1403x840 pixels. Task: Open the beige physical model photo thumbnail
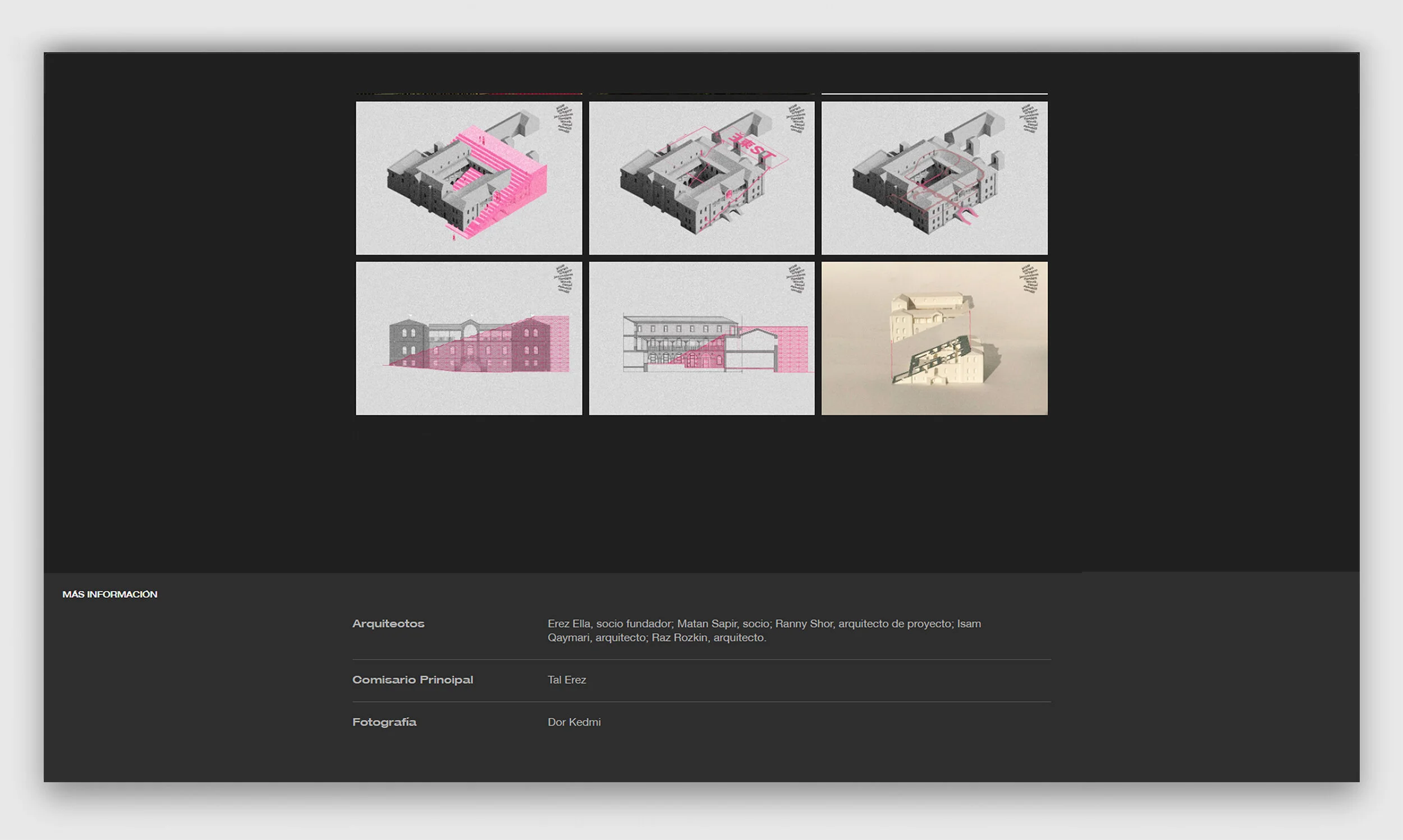click(934, 338)
